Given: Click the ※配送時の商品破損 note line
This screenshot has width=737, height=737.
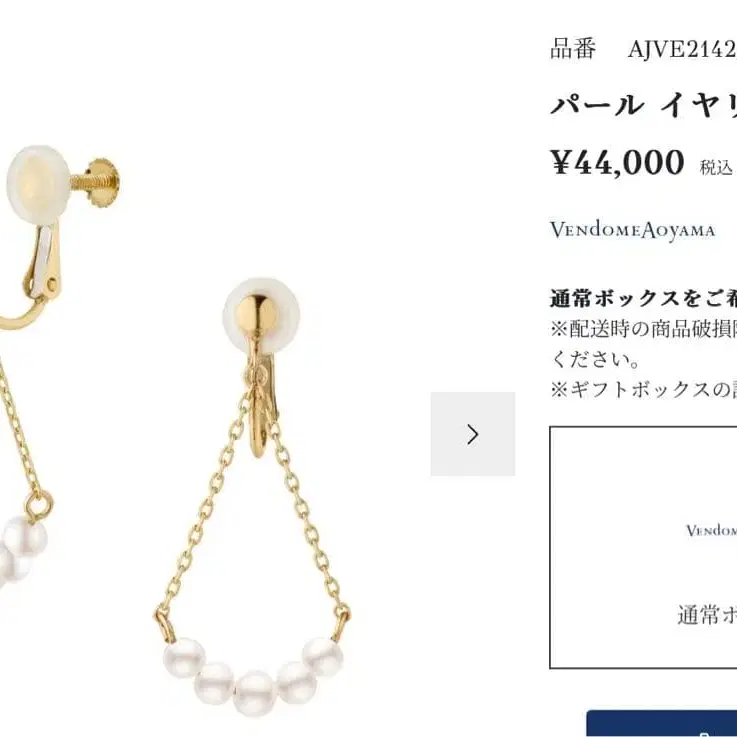Looking at the screenshot, I should tap(643, 329).
